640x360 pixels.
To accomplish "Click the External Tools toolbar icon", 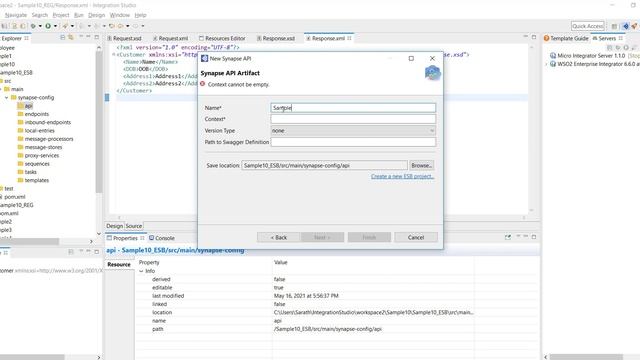I will pyautogui.click(x=65, y=26).
